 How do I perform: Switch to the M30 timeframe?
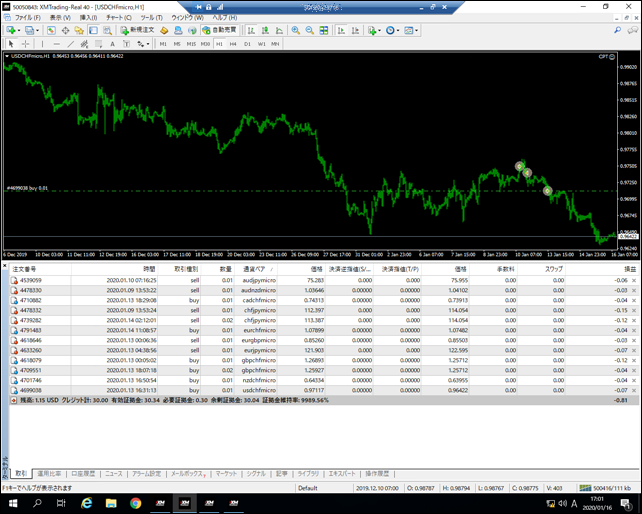click(205, 44)
